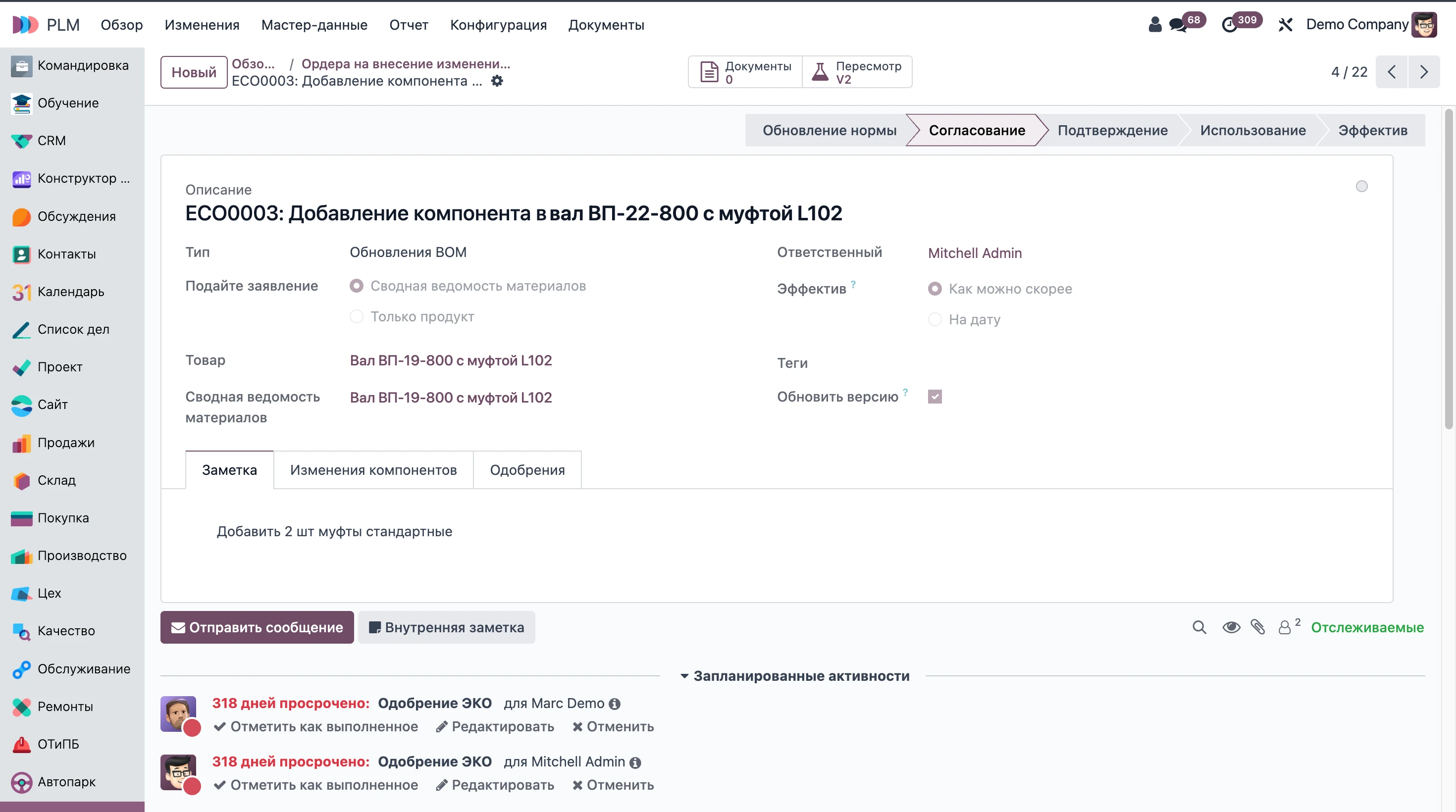Open Ордера на внесение изменений breadcrumb
Image resolution: width=1456 pixels, height=812 pixels.
(x=405, y=64)
